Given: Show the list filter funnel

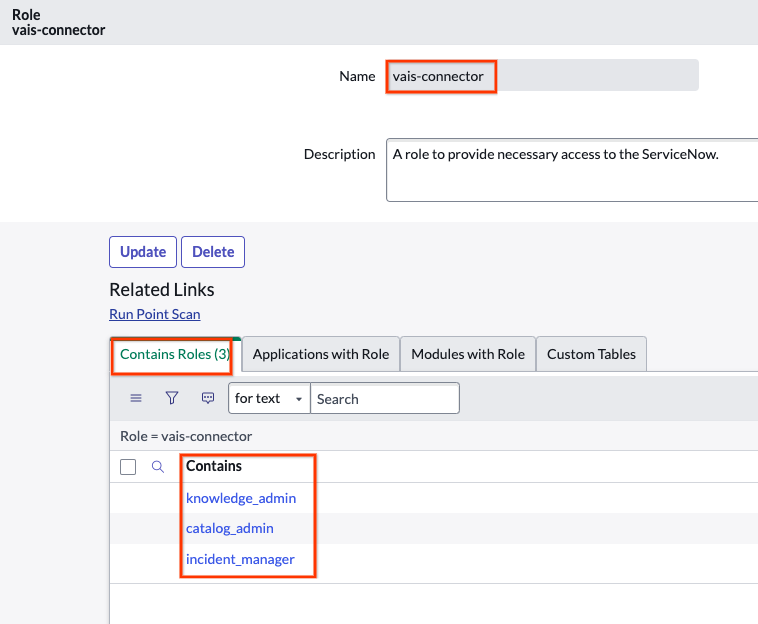Looking at the screenshot, I should pyautogui.click(x=172, y=398).
